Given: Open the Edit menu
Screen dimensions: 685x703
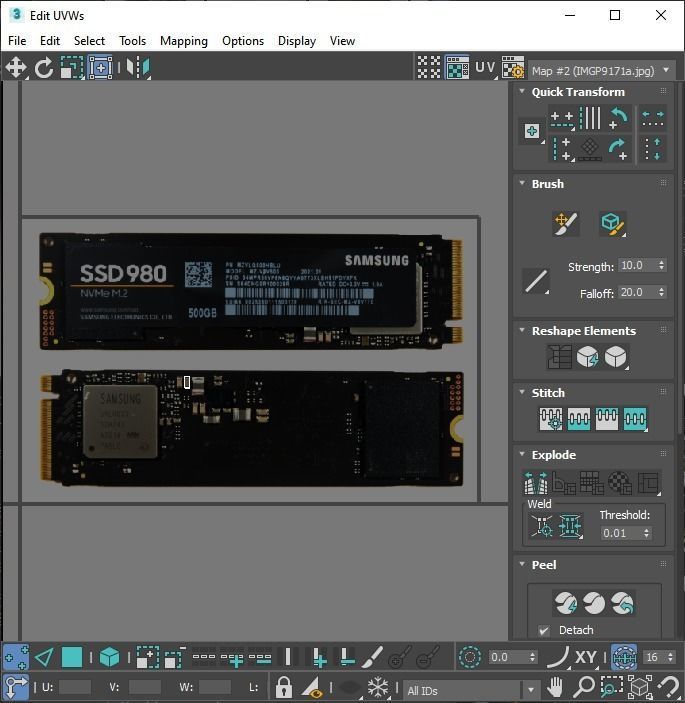Looking at the screenshot, I should click(50, 41).
